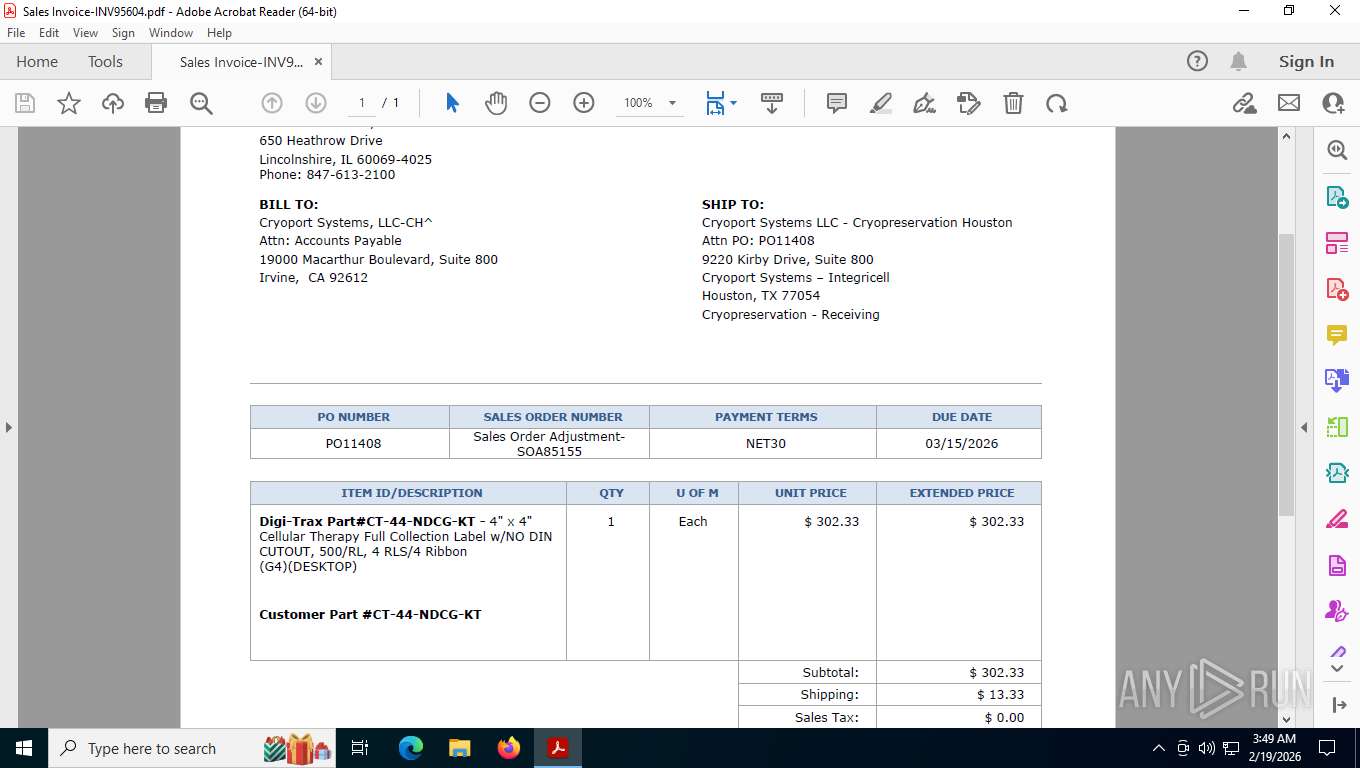Click the Sign In link

coord(1306,61)
